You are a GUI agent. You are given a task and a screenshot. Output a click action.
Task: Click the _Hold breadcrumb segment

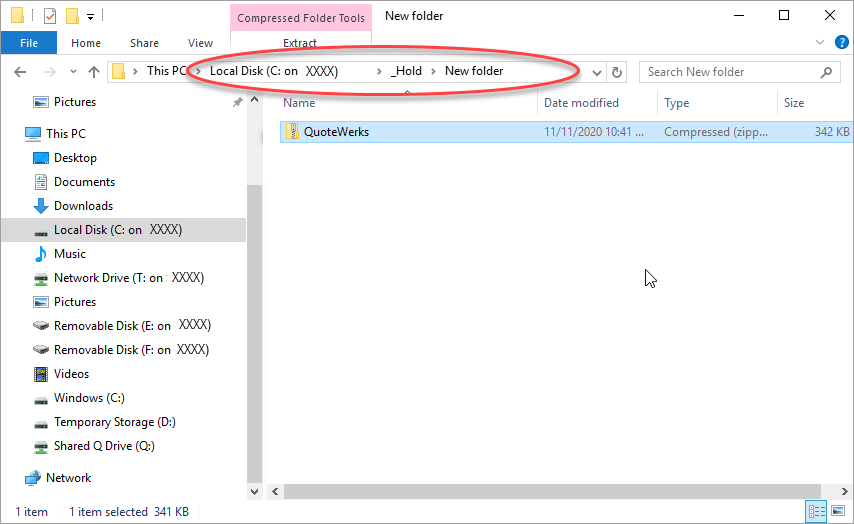pos(406,71)
